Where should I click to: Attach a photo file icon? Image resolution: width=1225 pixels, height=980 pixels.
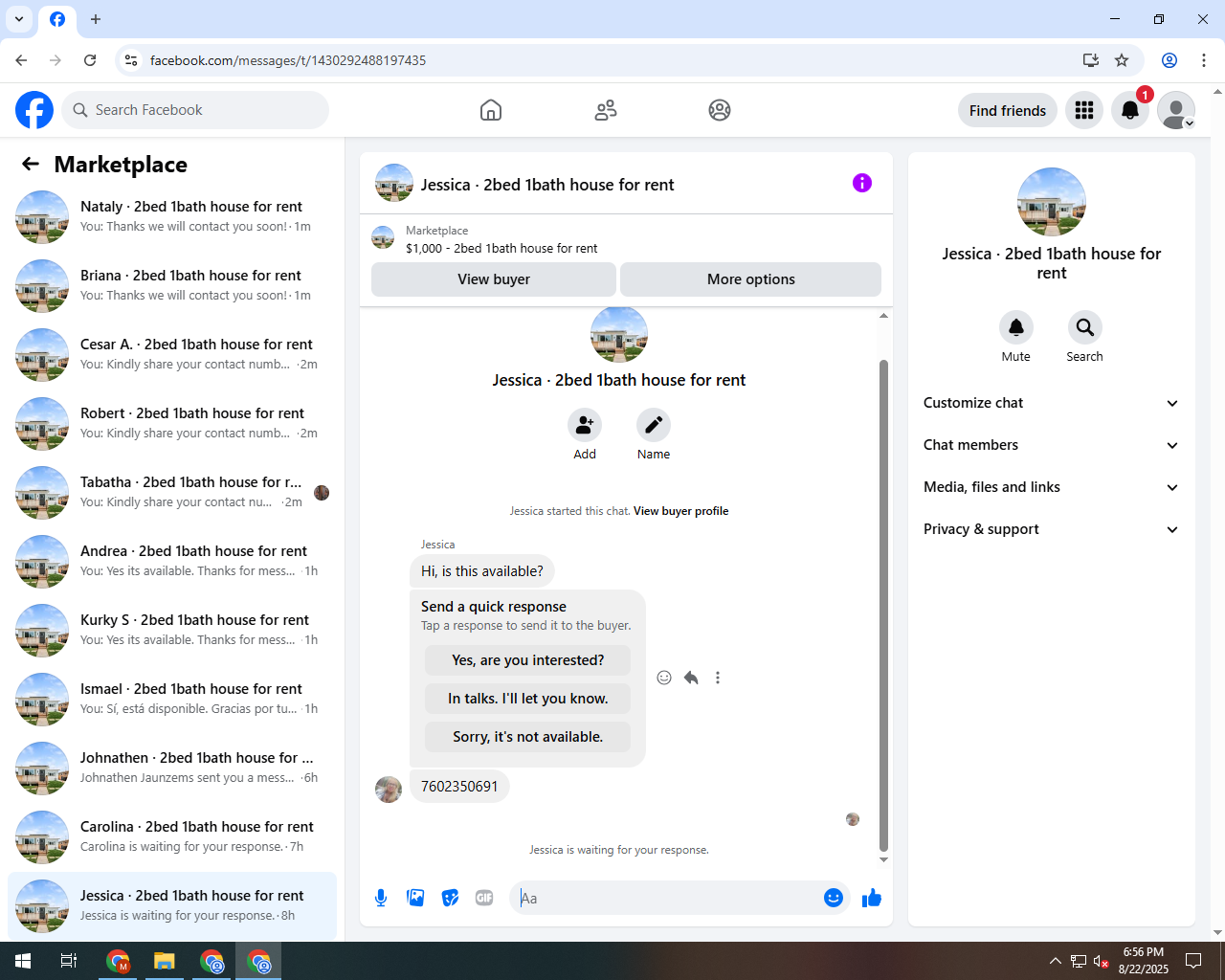pyautogui.click(x=415, y=898)
